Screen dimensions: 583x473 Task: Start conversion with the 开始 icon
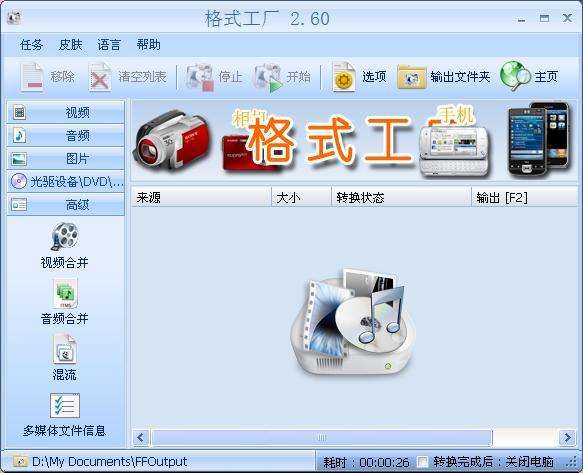pyautogui.click(x=268, y=78)
